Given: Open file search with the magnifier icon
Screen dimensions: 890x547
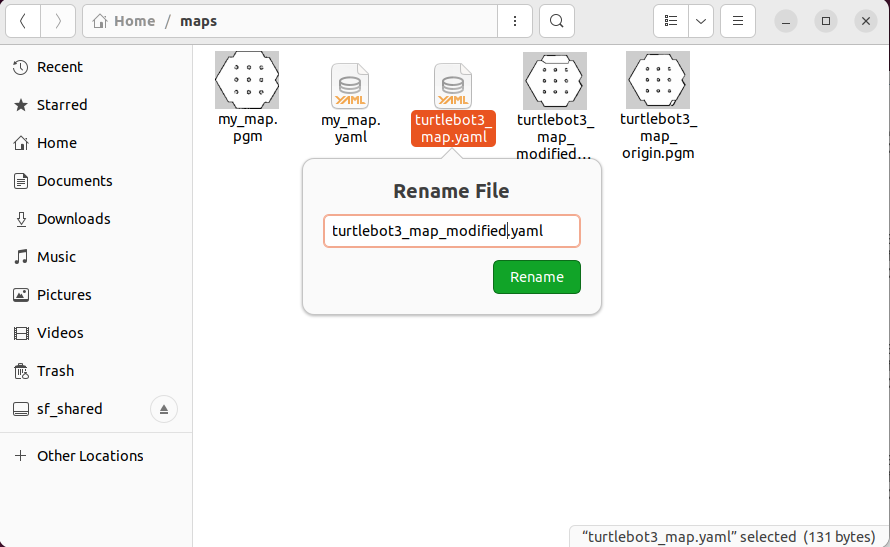Looking at the screenshot, I should point(557,21).
